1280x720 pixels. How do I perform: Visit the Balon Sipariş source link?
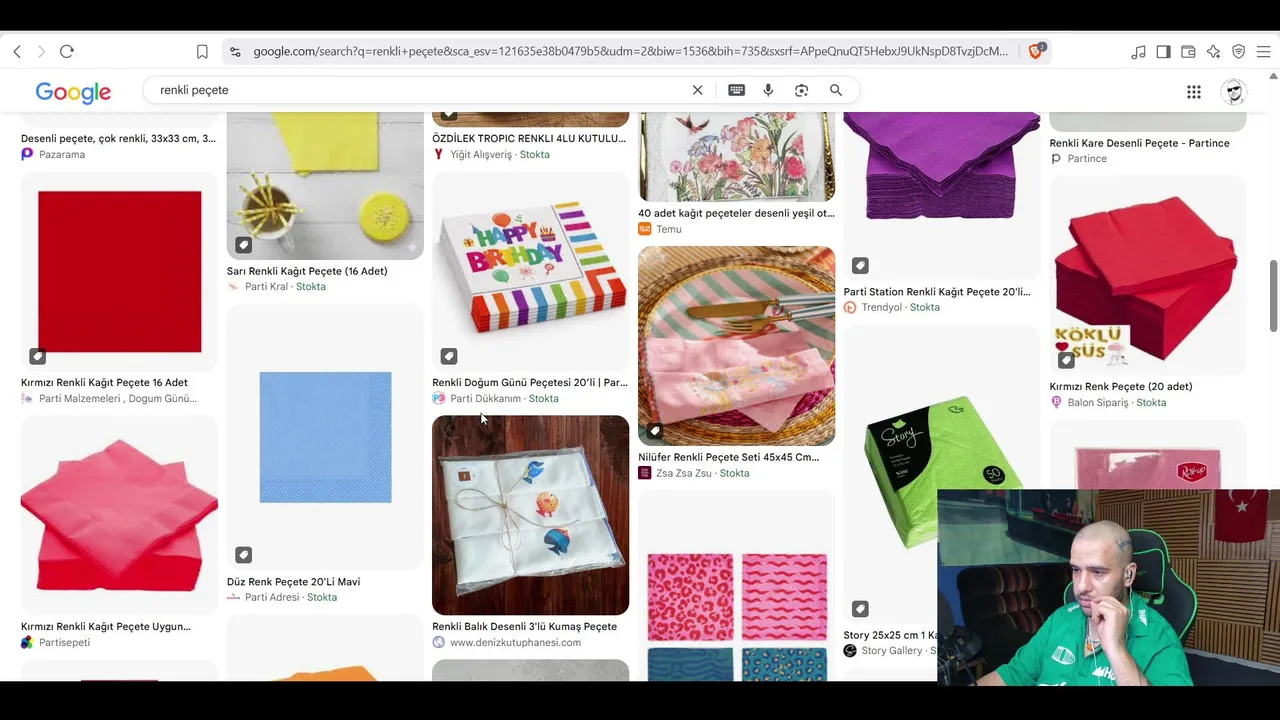(1098, 402)
